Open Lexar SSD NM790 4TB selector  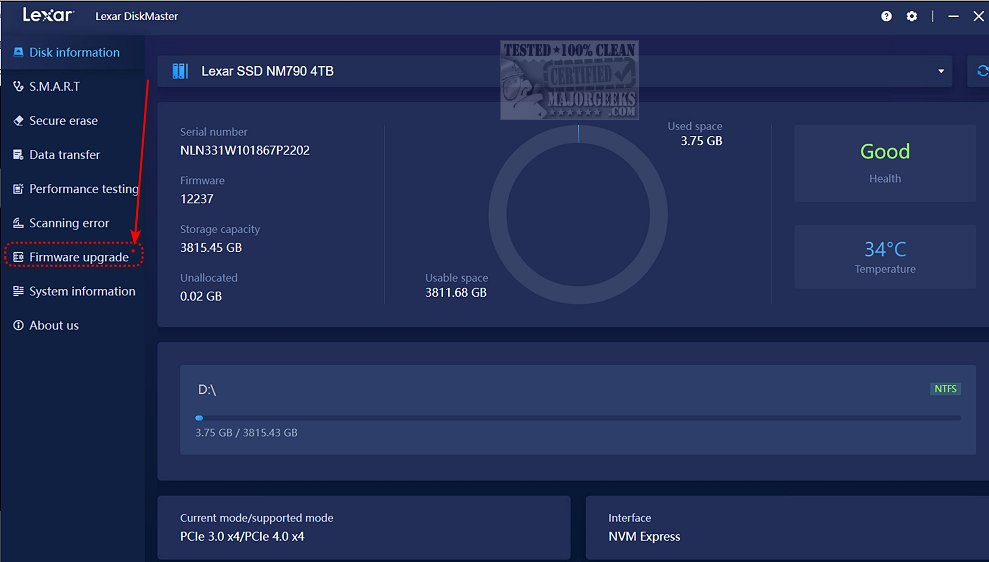coord(554,71)
